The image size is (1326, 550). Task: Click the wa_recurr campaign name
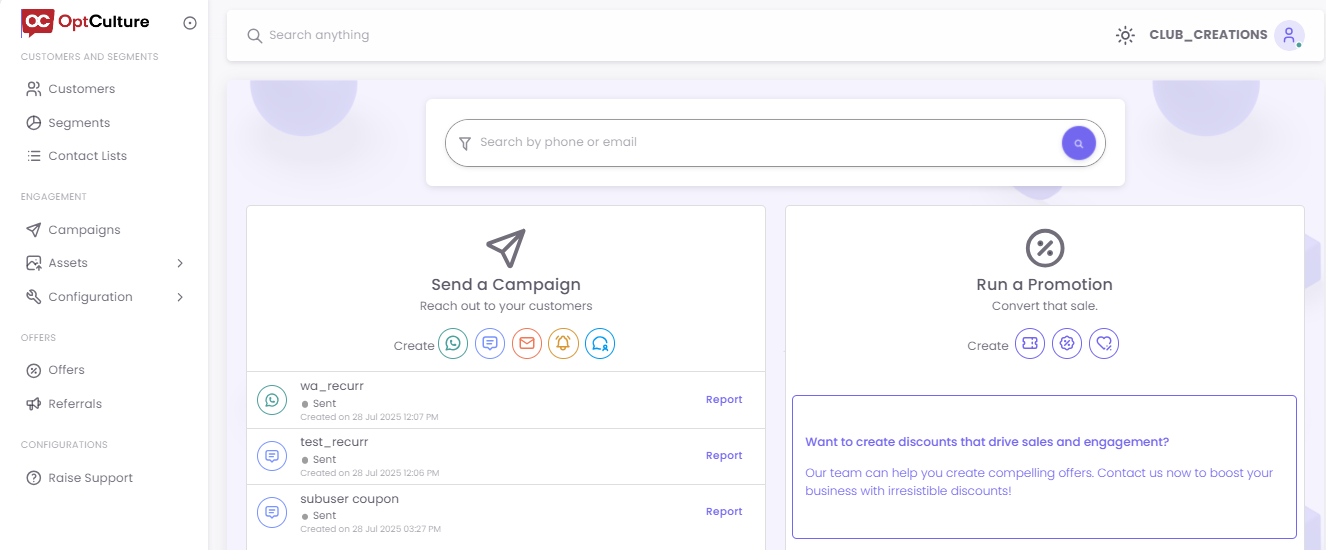pyautogui.click(x=332, y=386)
